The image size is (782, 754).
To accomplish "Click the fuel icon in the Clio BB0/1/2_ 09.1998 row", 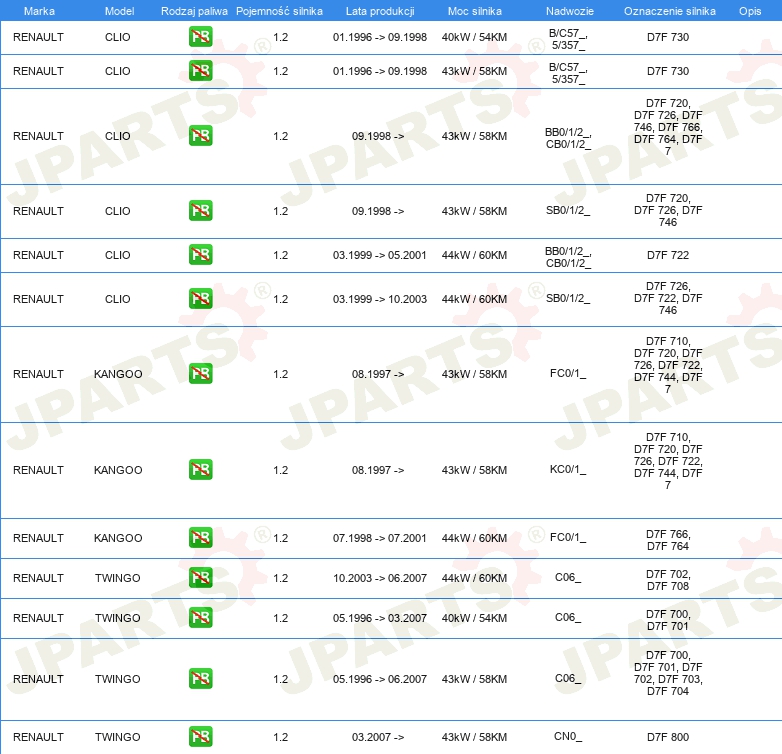I will (x=200, y=136).
